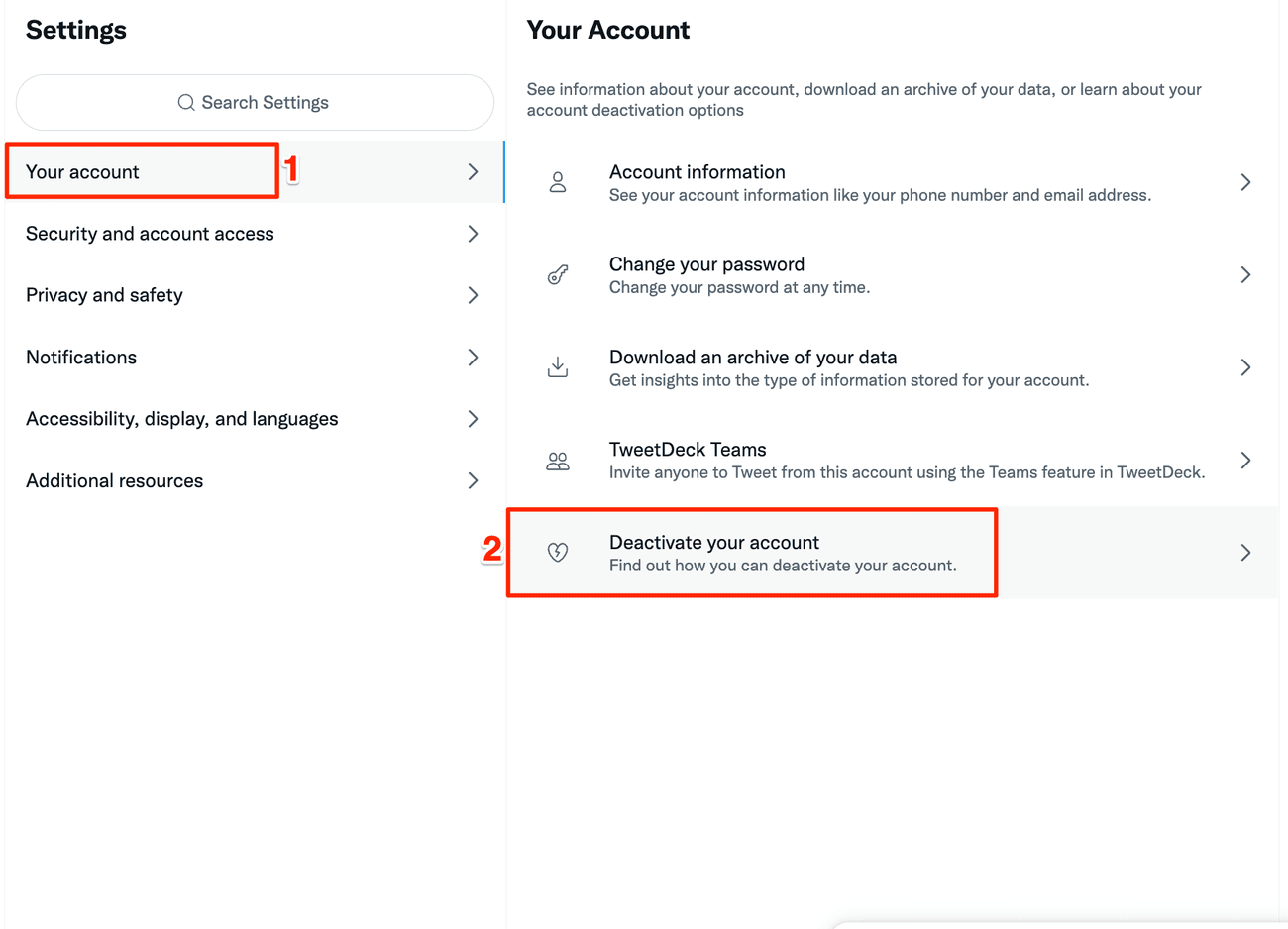Open the Account information chevron arrow
This screenshot has width=1288, height=929.
tap(1245, 182)
